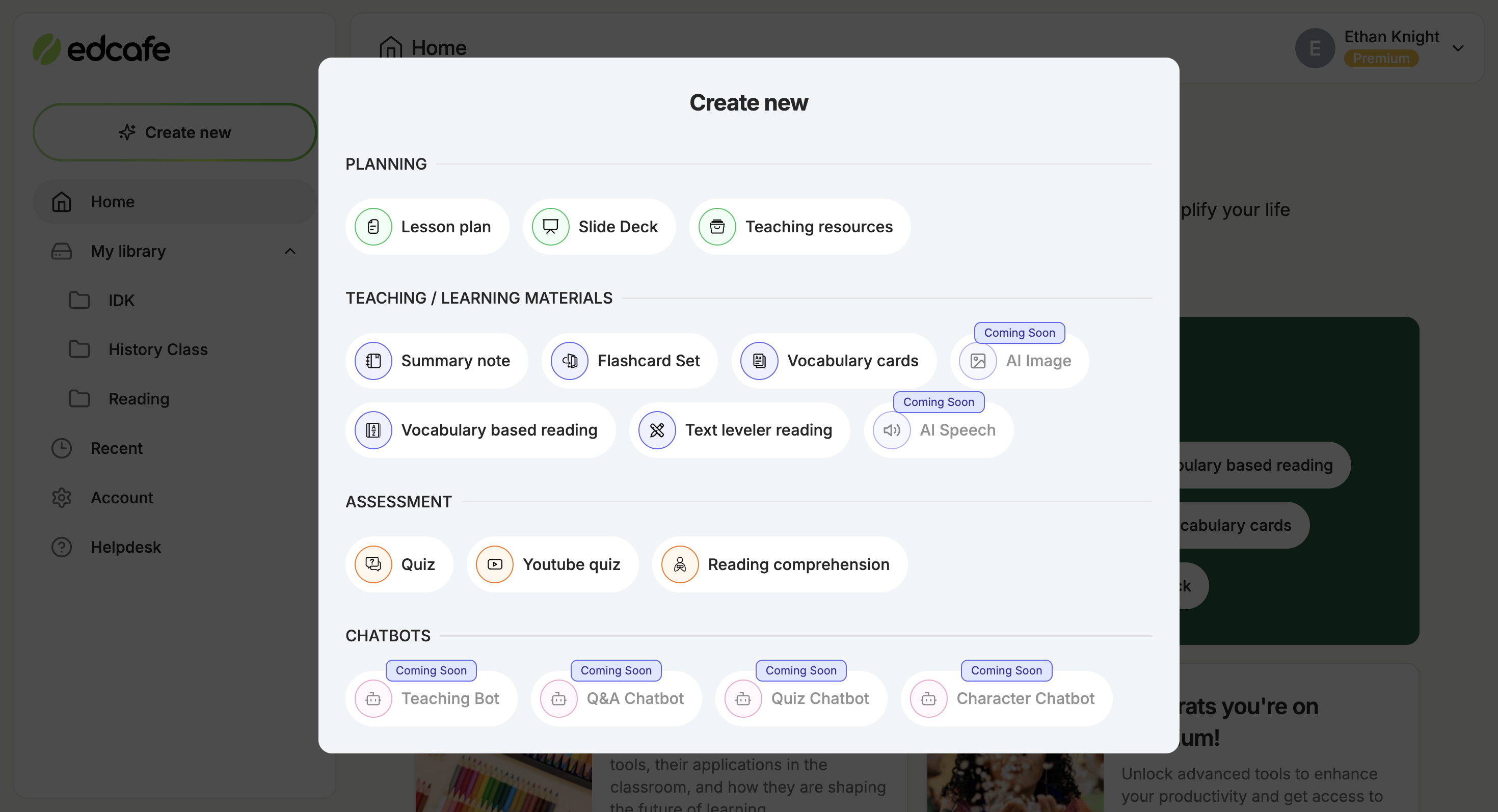1498x812 pixels.
Task: Click the Character Chatbot robot icon
Action: [929, 699]
